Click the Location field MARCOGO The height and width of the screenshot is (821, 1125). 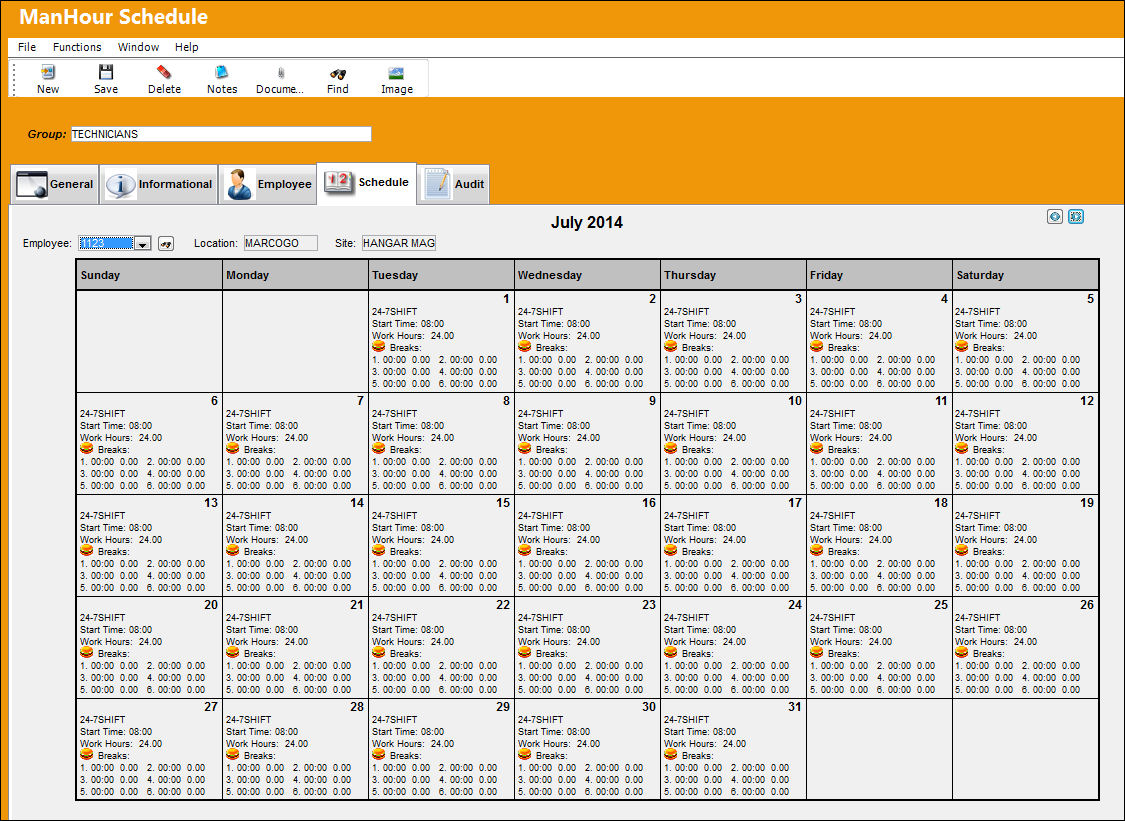coord(281,243)
